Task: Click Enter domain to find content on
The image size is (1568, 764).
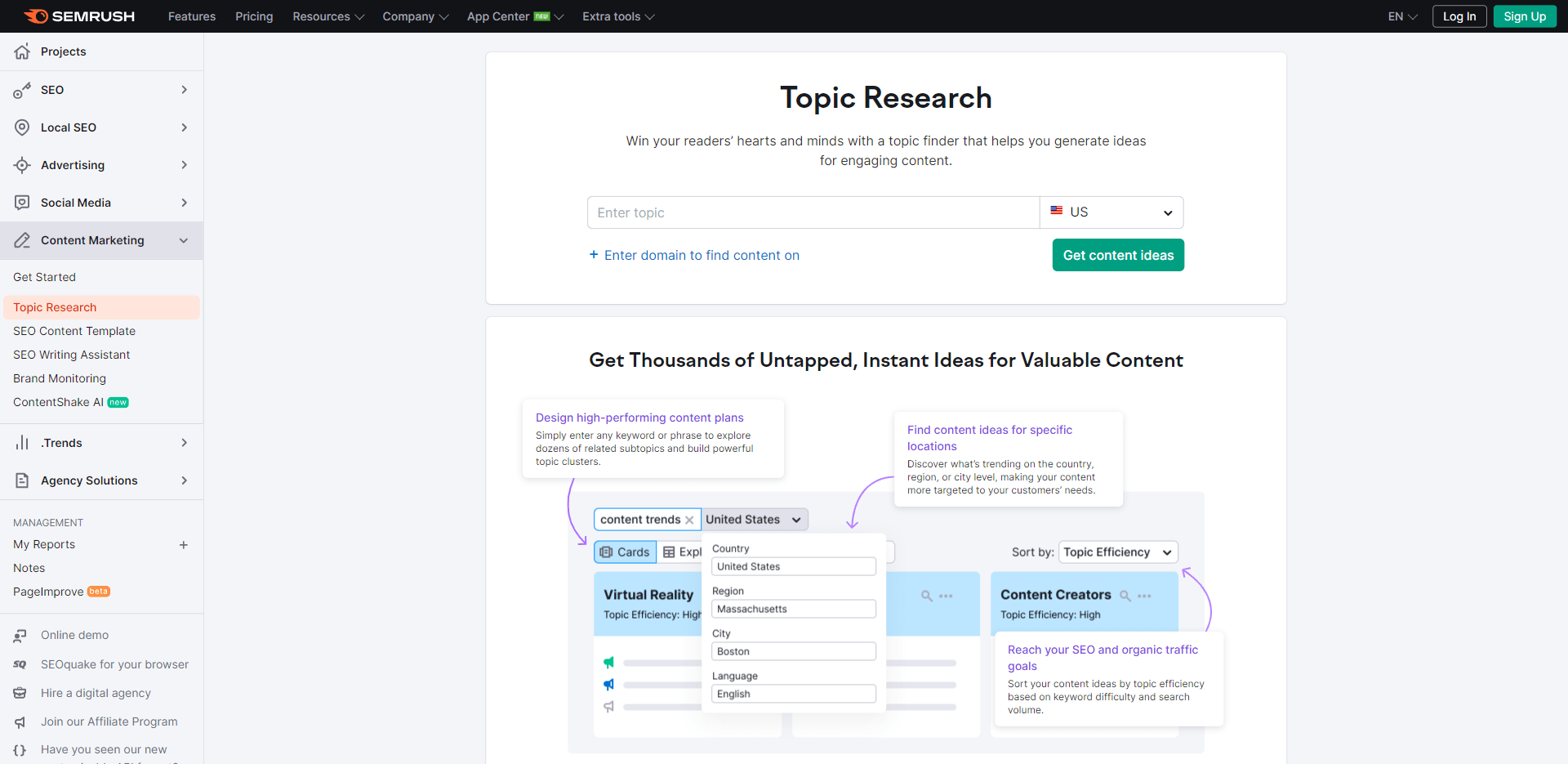Action: pos(702,255)
